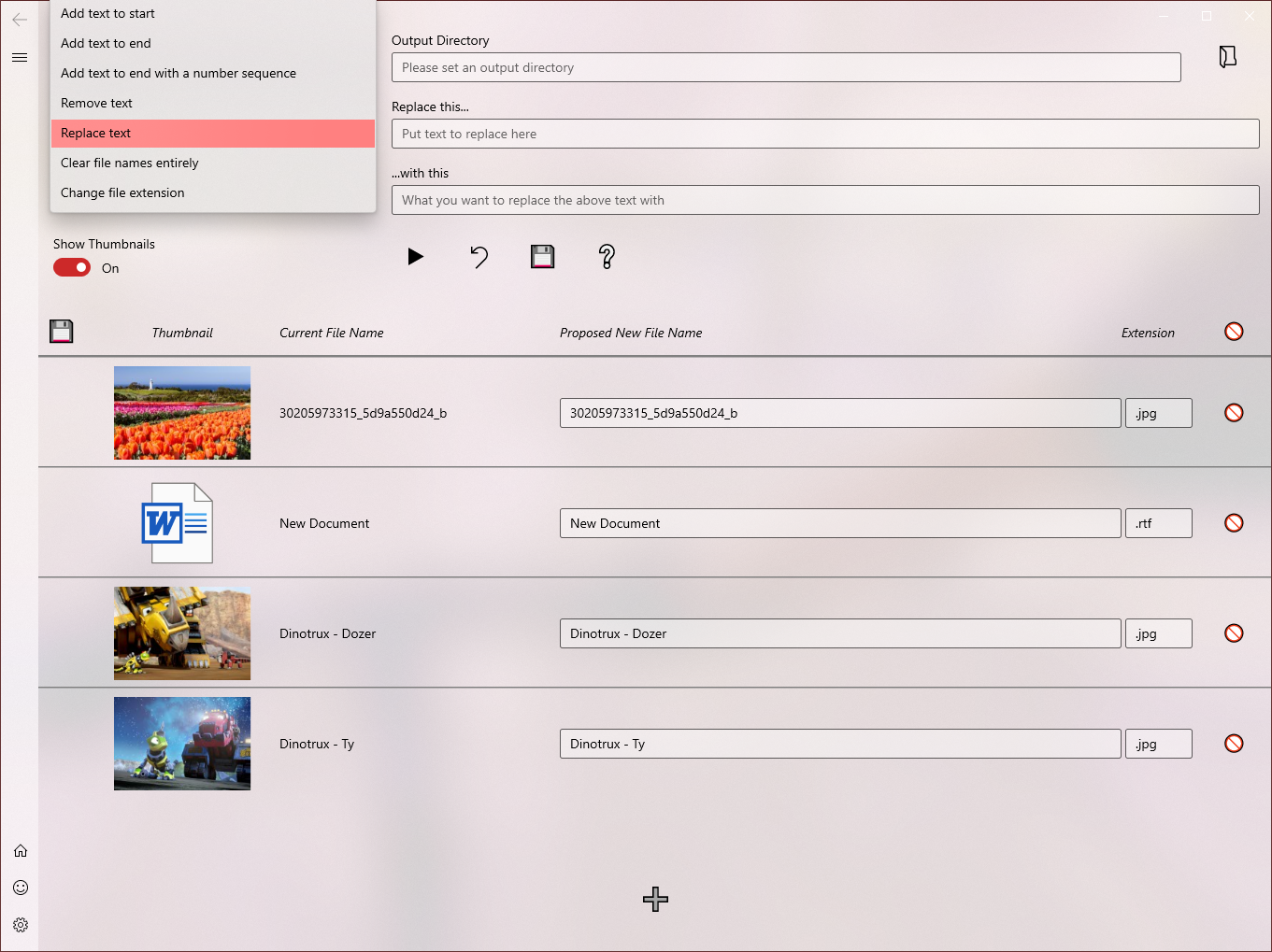Add more files using the plus icon
This screenshot has height=952, width=1272.
pyautogui.click(x=655, y=899)
